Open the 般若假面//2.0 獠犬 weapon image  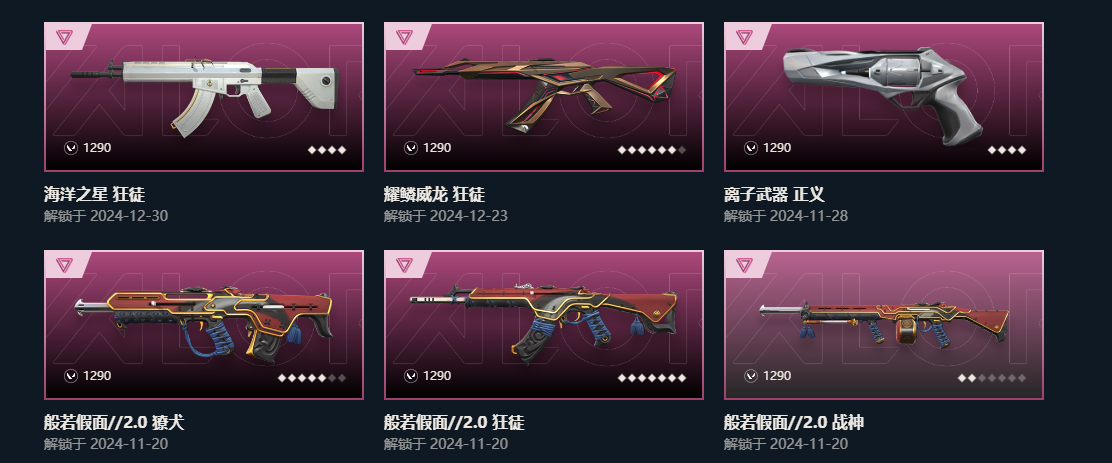203,323
